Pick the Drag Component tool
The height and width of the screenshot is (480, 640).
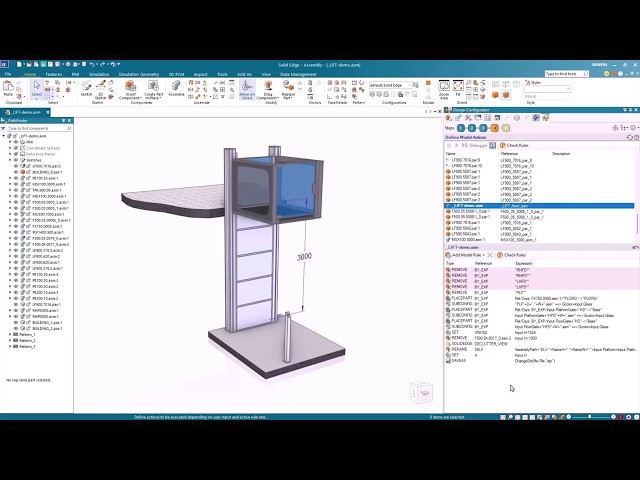[268, 90]
